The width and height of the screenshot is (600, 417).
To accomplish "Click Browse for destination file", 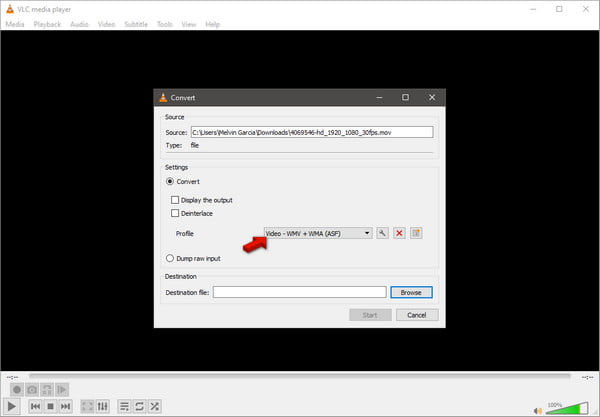I will tap(411, 292).
